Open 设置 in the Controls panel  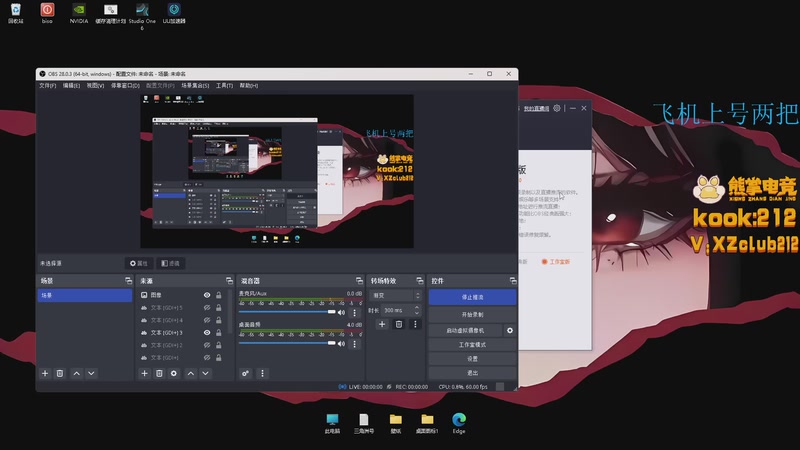click(x=472, y=359)
